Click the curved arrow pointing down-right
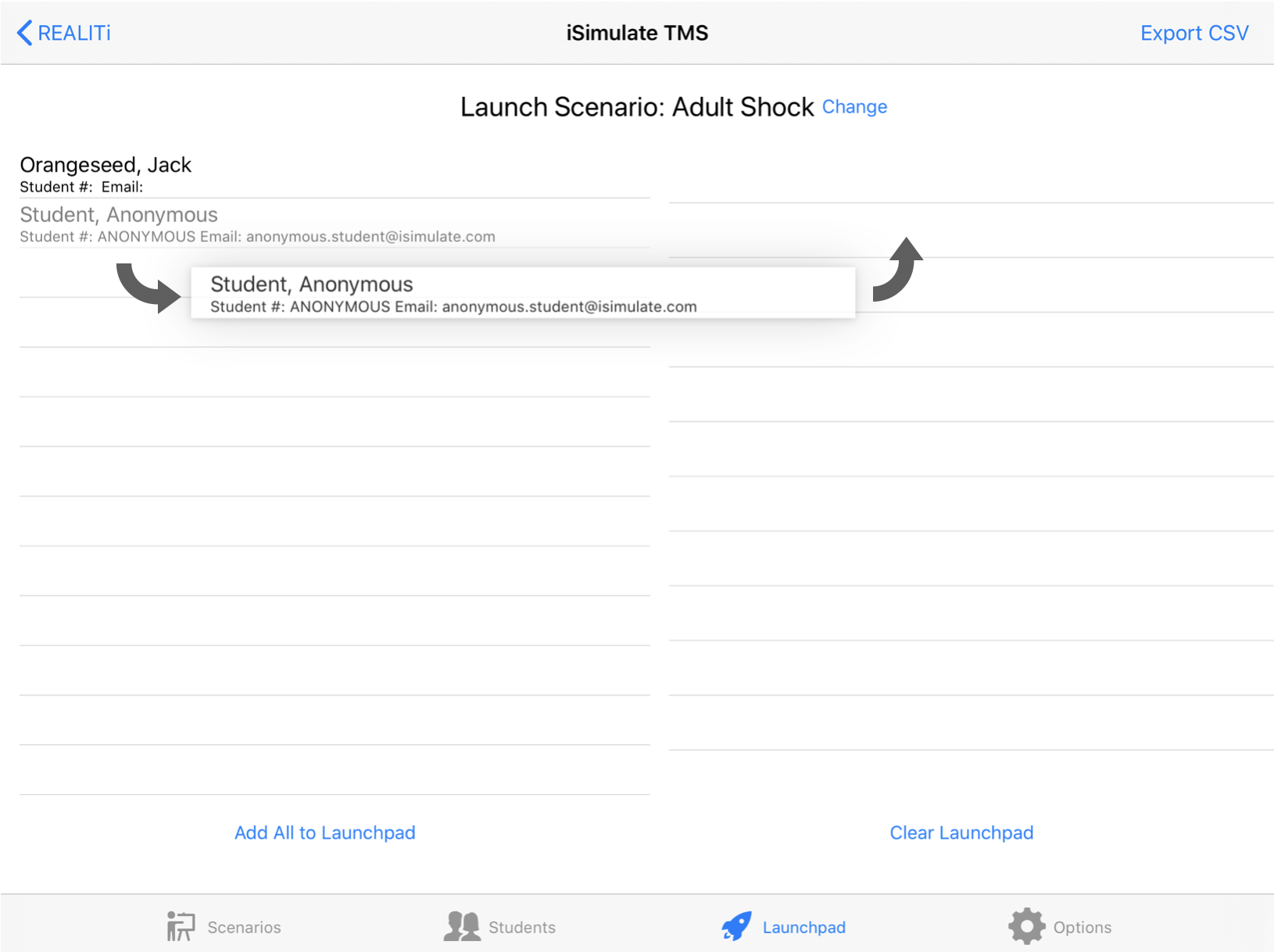1274x952 pixels. pos(148,288)
